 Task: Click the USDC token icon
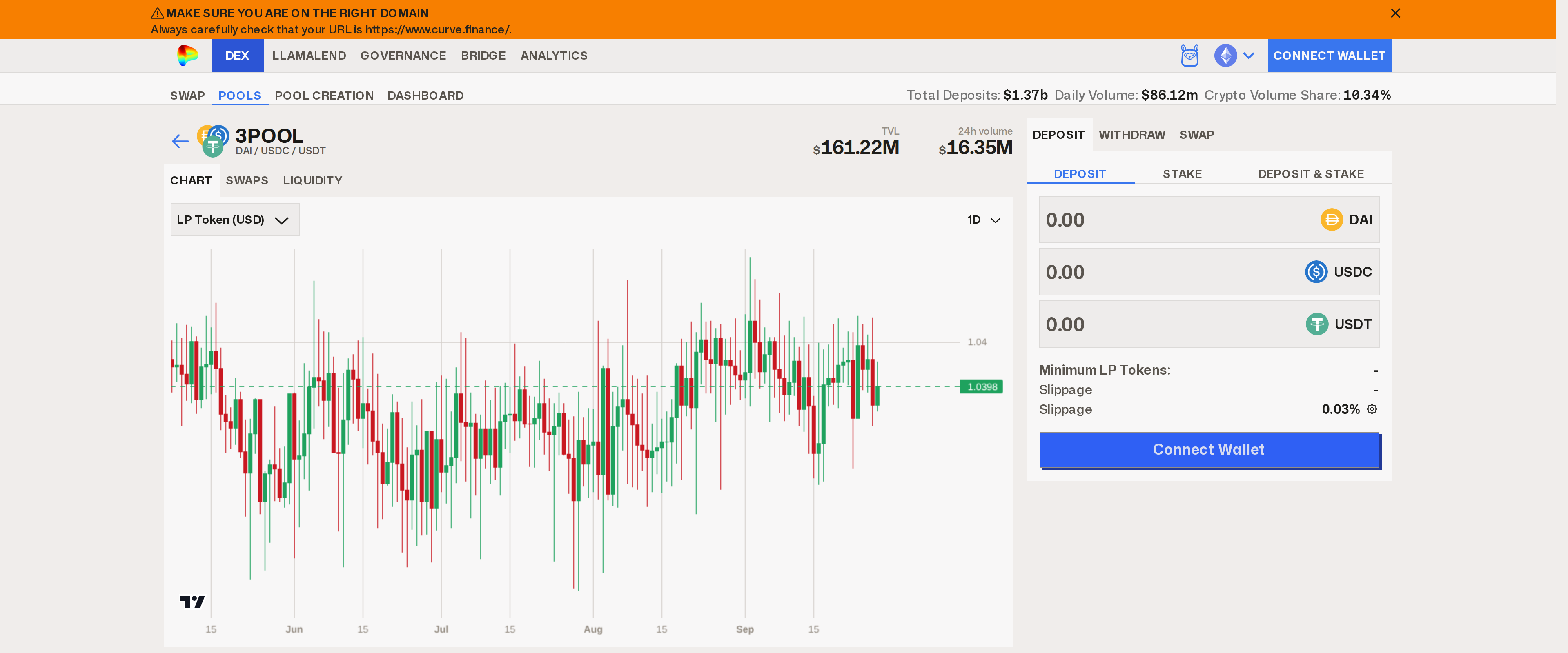tap(1316, 272)
